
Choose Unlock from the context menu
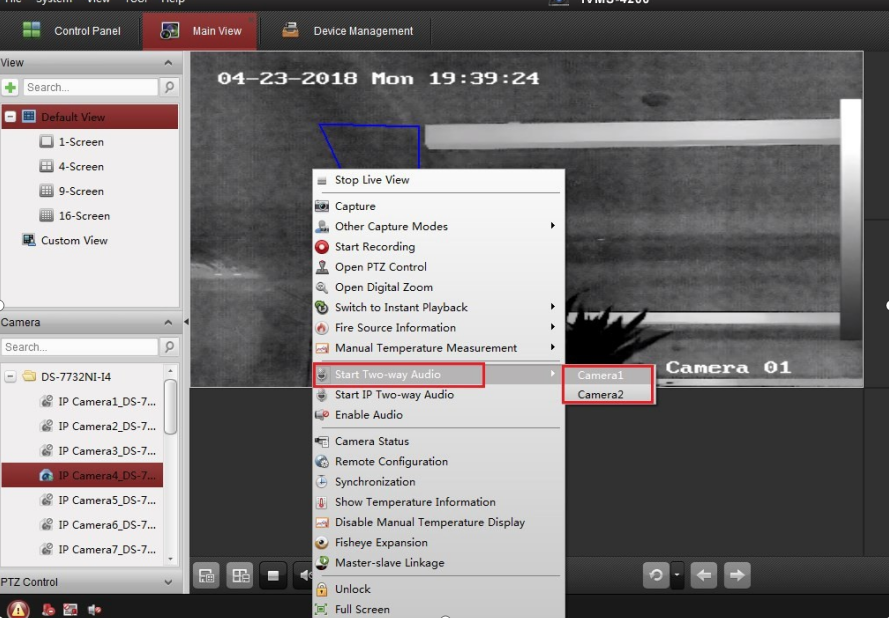pyautogui.click(x=438, y=589)
